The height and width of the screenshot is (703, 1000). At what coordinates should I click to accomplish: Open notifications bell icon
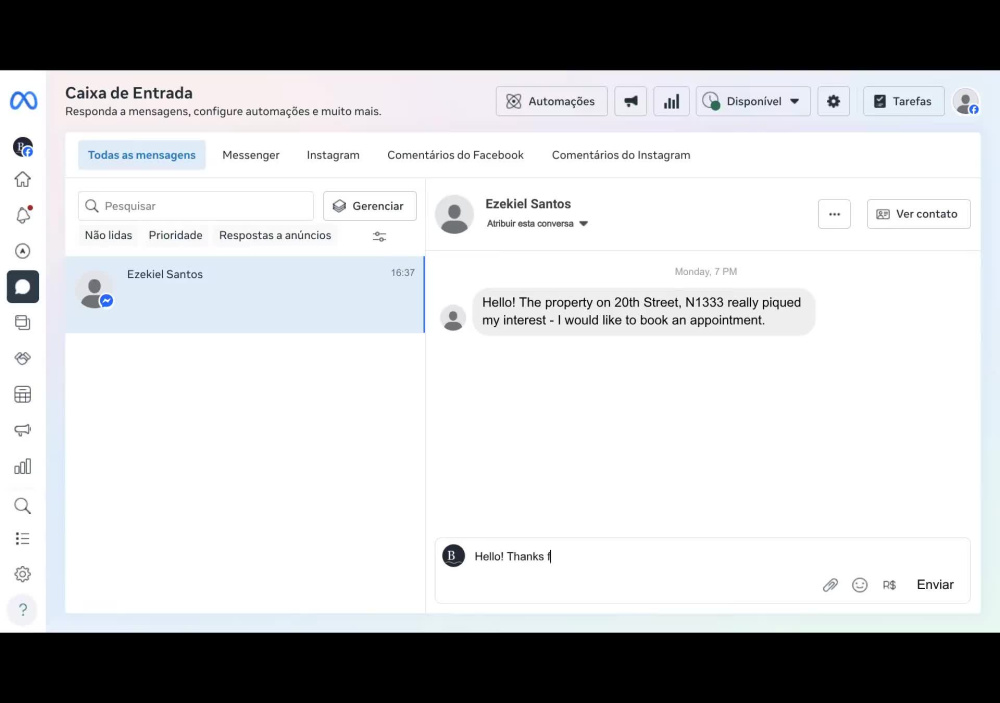[23, 215]
